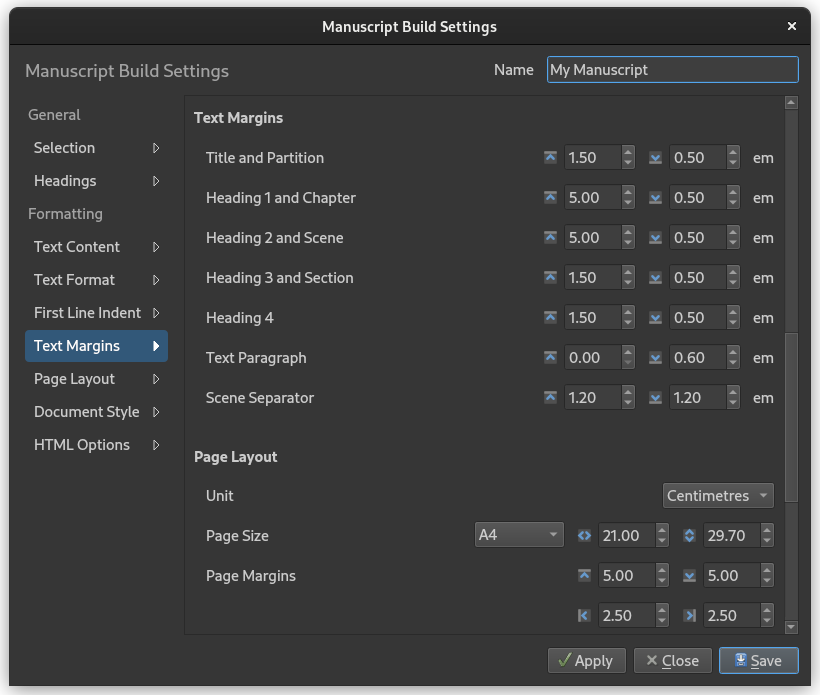Increase Heading 3 and Section top margin stepper

tap(628, 272)
